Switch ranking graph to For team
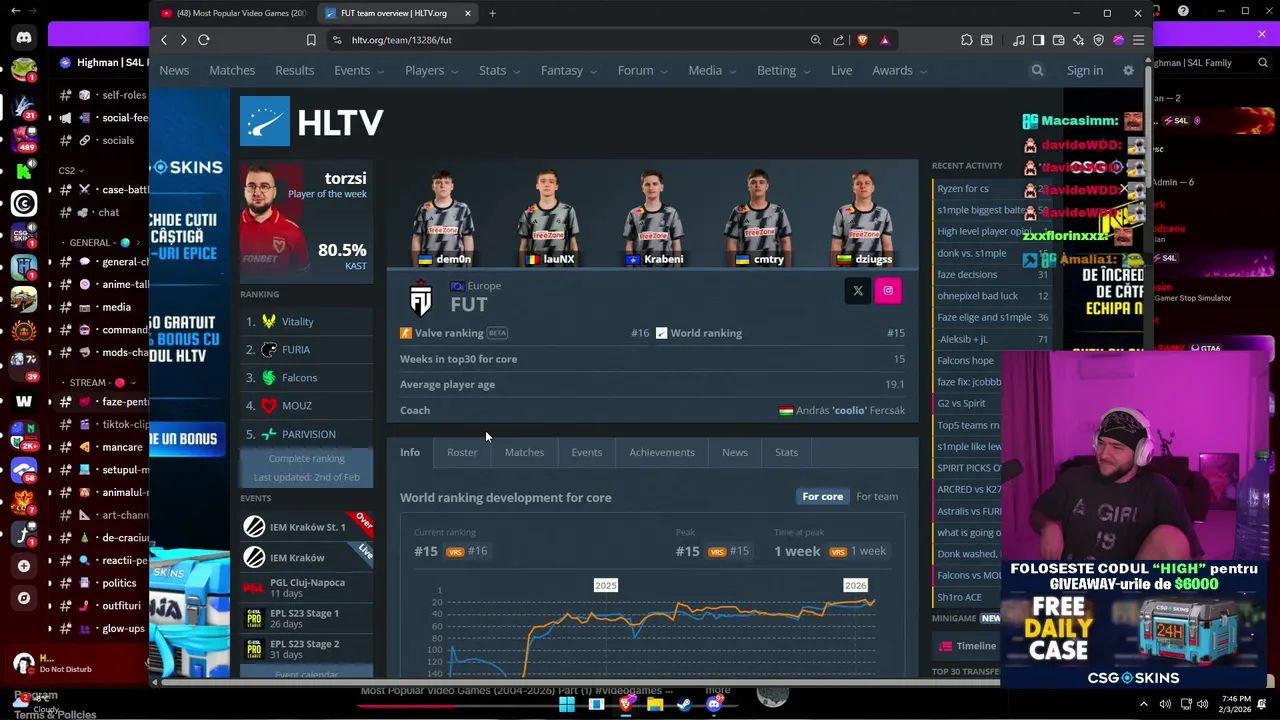The image size is (1280, 720). tap(877, 496)
